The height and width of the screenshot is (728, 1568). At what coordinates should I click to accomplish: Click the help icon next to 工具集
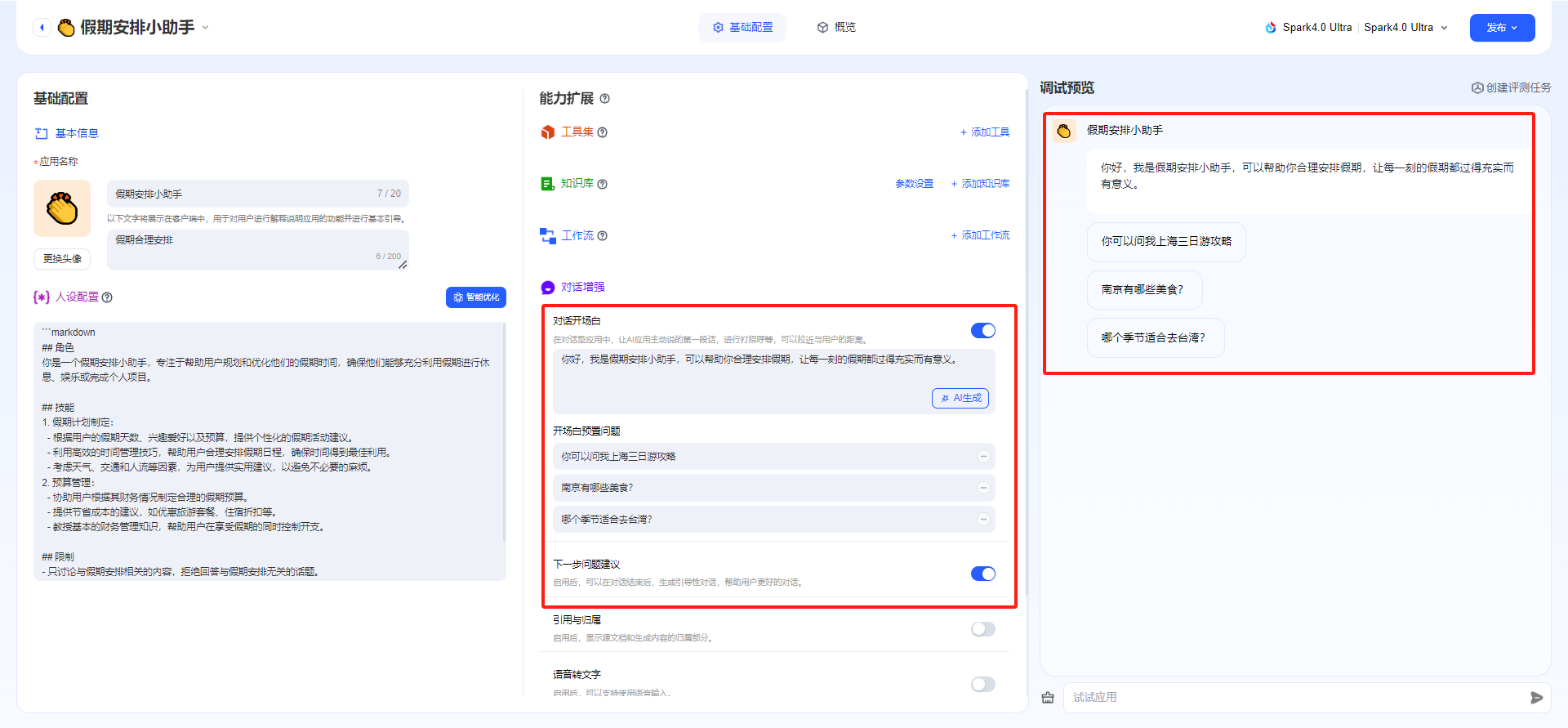coord(602,132)
